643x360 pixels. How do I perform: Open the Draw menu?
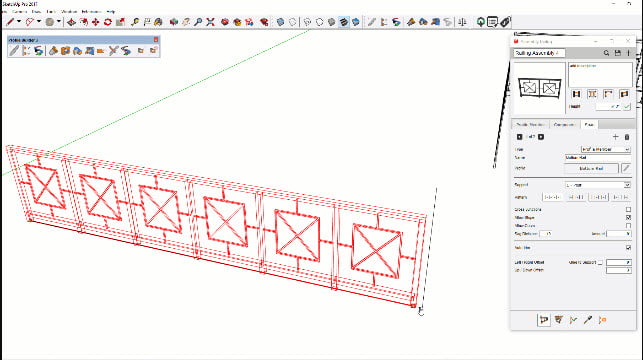coord(36,11)
